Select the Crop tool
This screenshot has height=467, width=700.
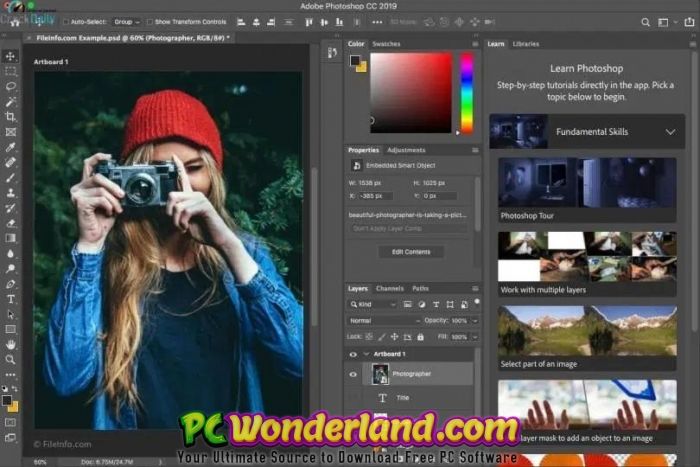(x=10, y=117)
